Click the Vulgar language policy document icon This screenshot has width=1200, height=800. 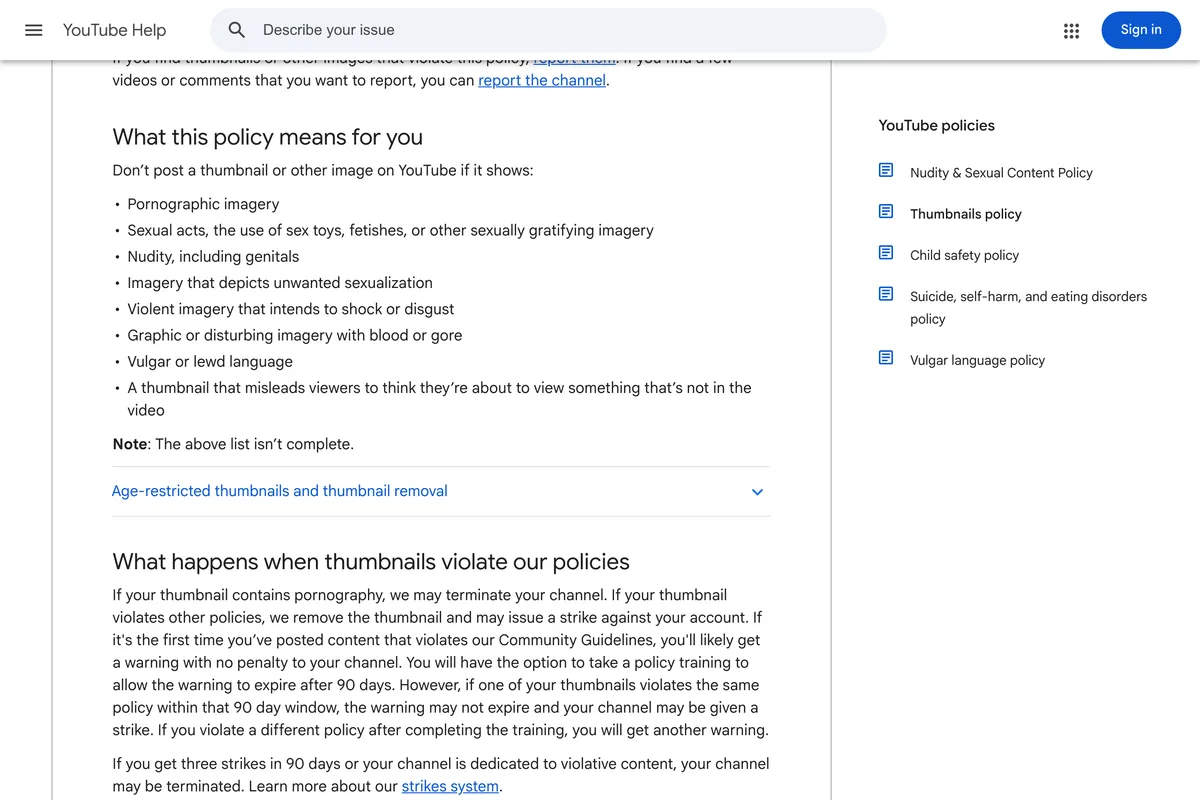[x=886, y=358]
